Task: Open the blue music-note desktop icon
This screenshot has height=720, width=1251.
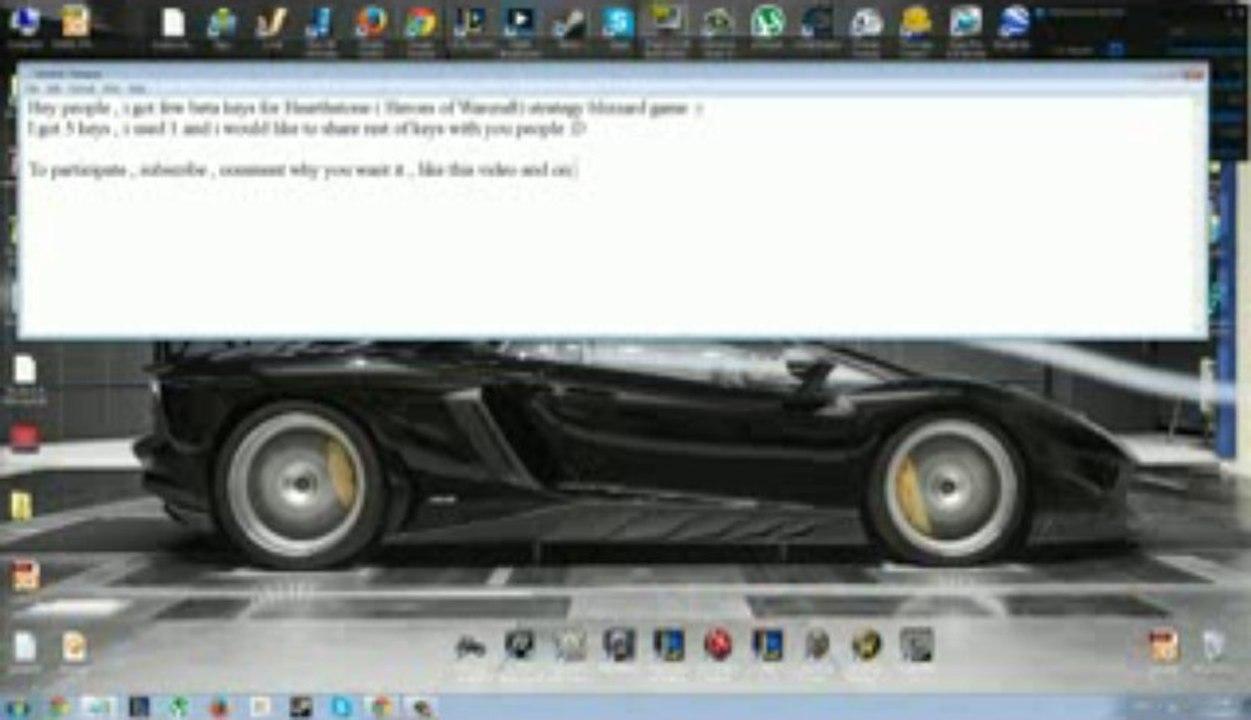Action: 321,23
